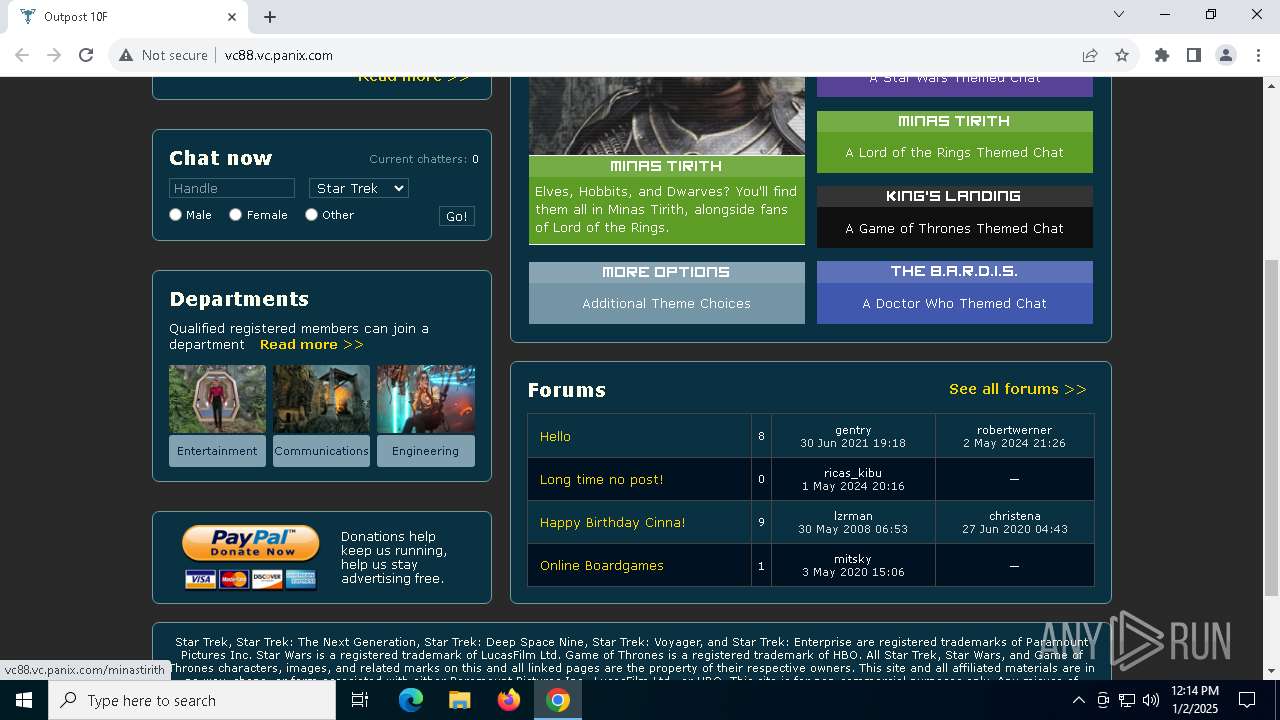Open the Star Trek chat theme dropdown
Viewport: 1280px width, 720px height.
(359, 188)
